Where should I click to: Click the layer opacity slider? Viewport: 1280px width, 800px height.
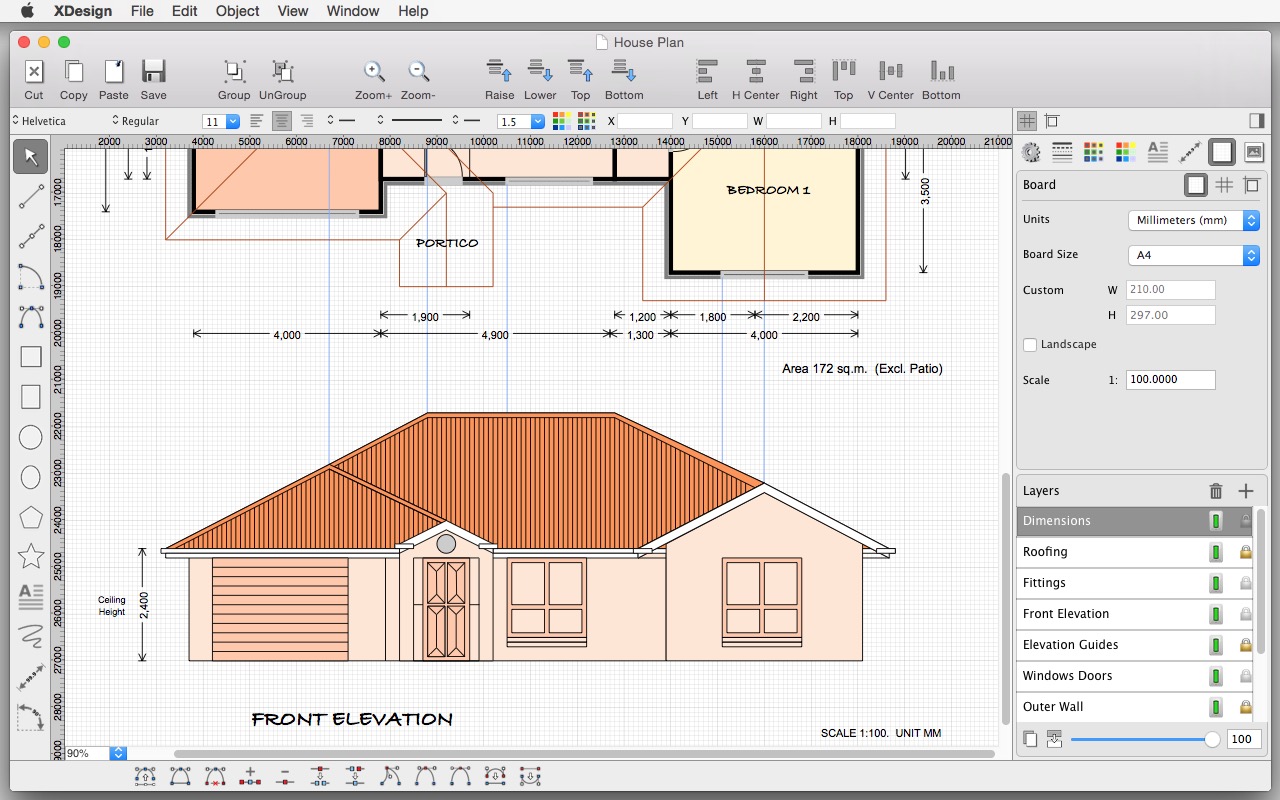coord(1140,740)
